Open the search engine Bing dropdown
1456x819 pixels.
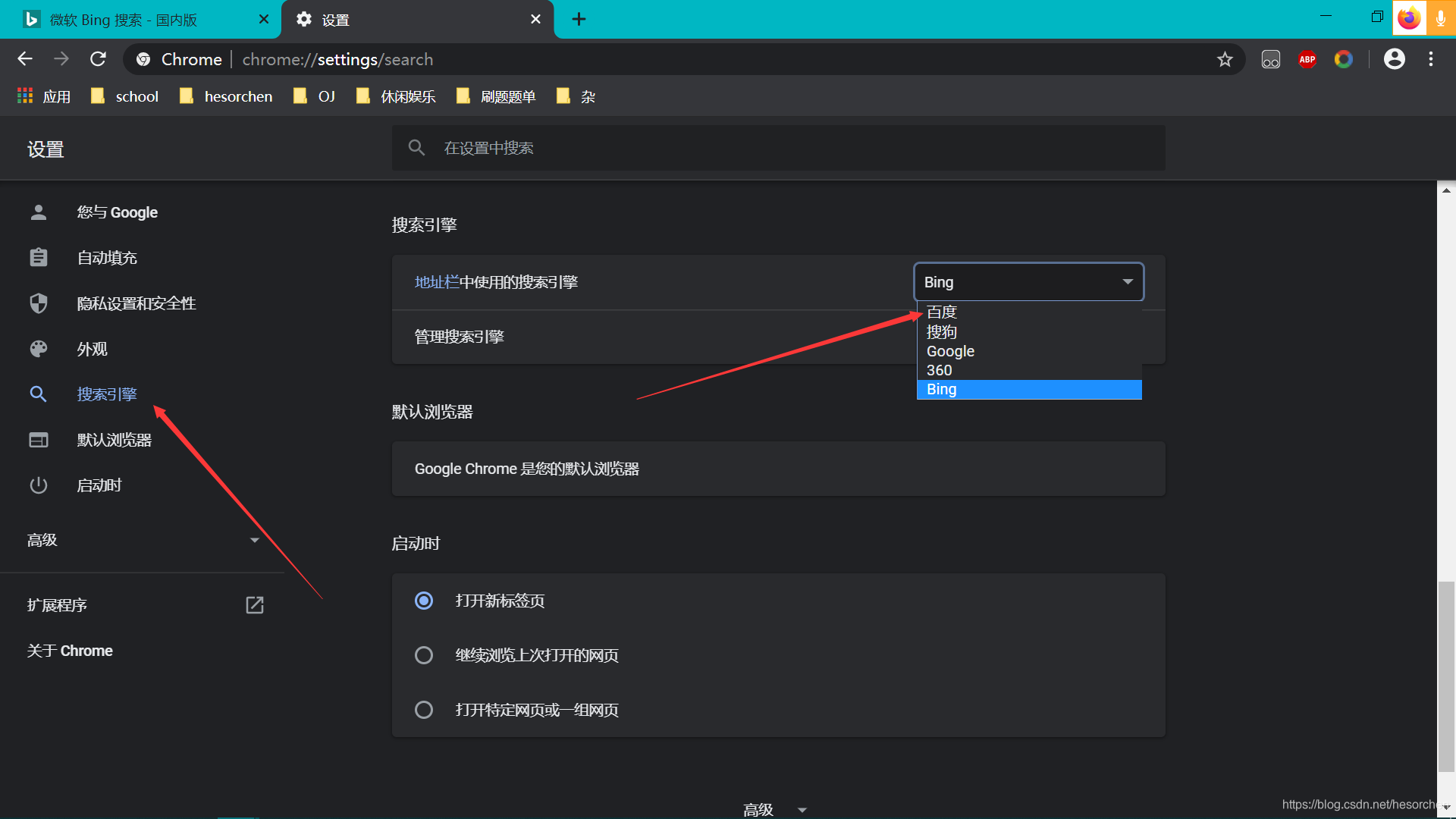point(1028,282)
